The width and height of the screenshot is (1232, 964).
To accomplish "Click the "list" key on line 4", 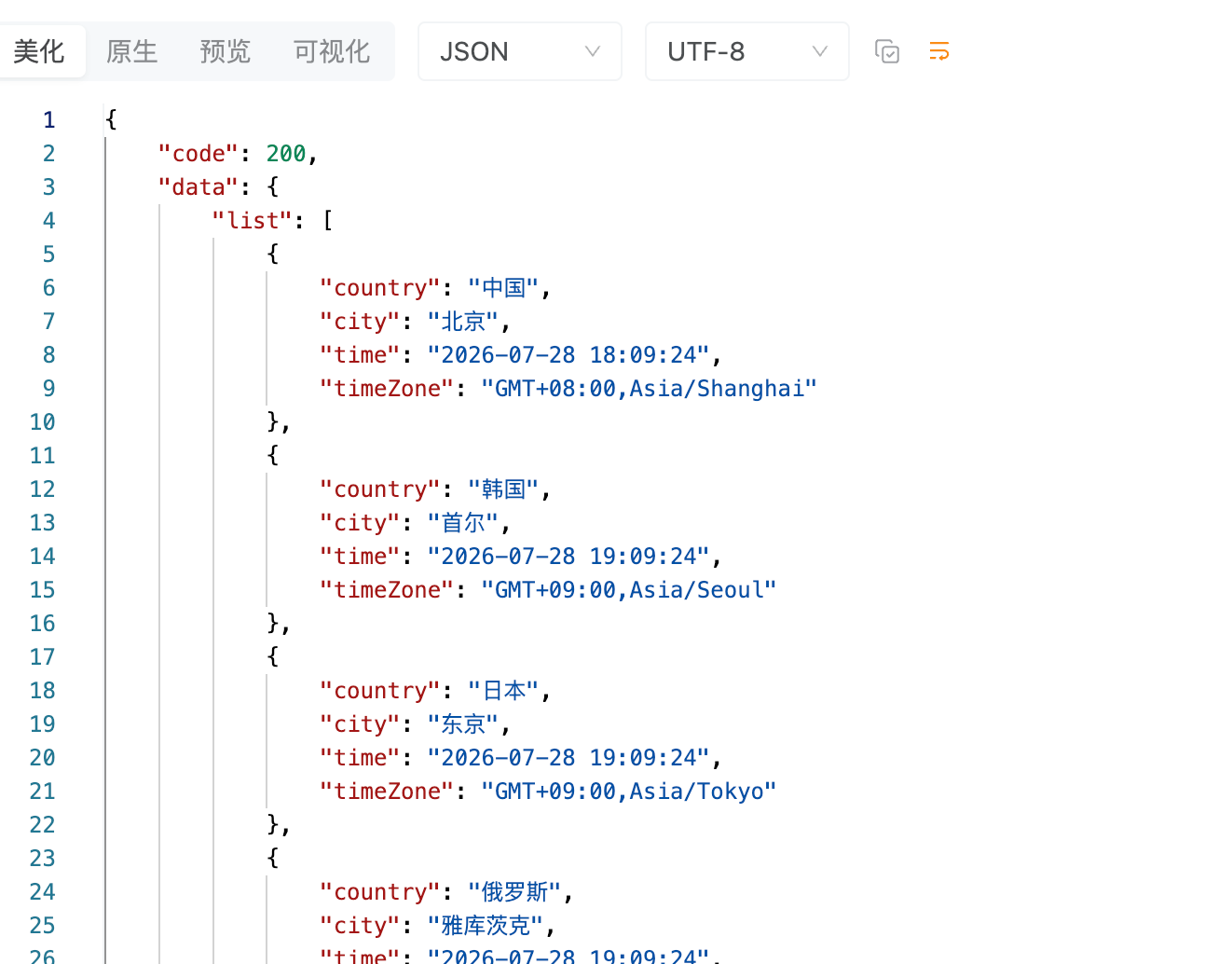I will point(253,221).
